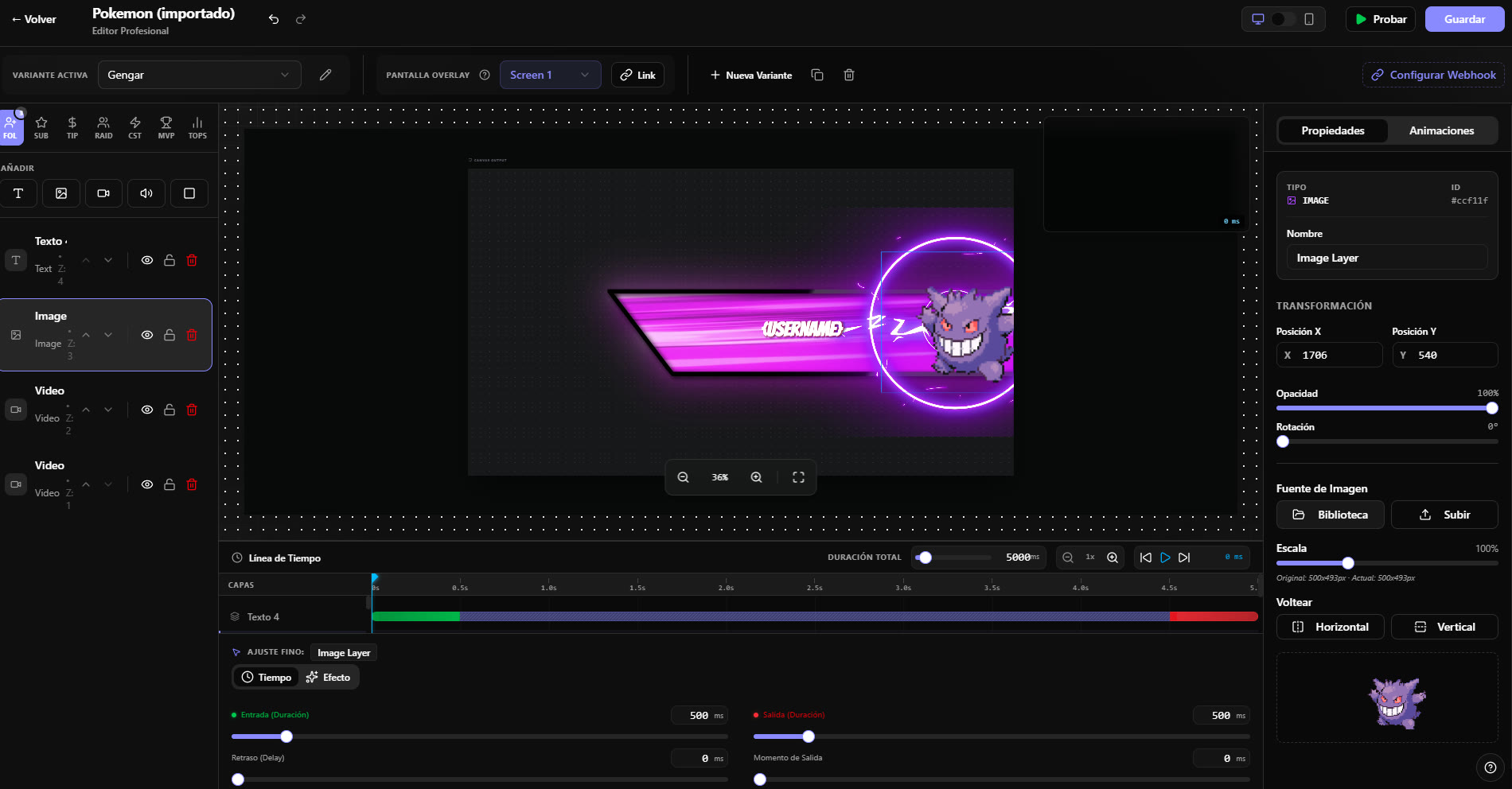Click the Nombre field containing Image Layer
The height and width of the screenshot is (789, 1512).
(x=1387, y=258)
